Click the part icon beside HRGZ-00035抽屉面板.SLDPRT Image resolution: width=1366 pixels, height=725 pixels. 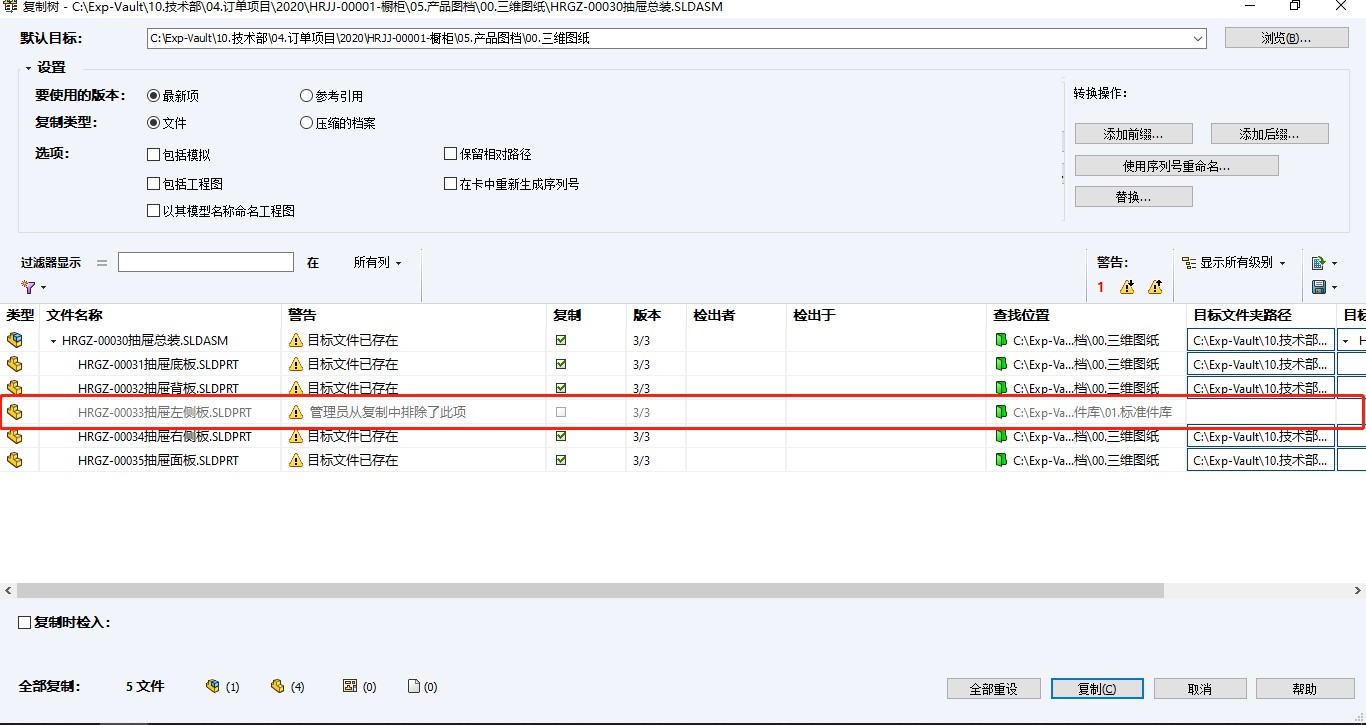point(14,460)
